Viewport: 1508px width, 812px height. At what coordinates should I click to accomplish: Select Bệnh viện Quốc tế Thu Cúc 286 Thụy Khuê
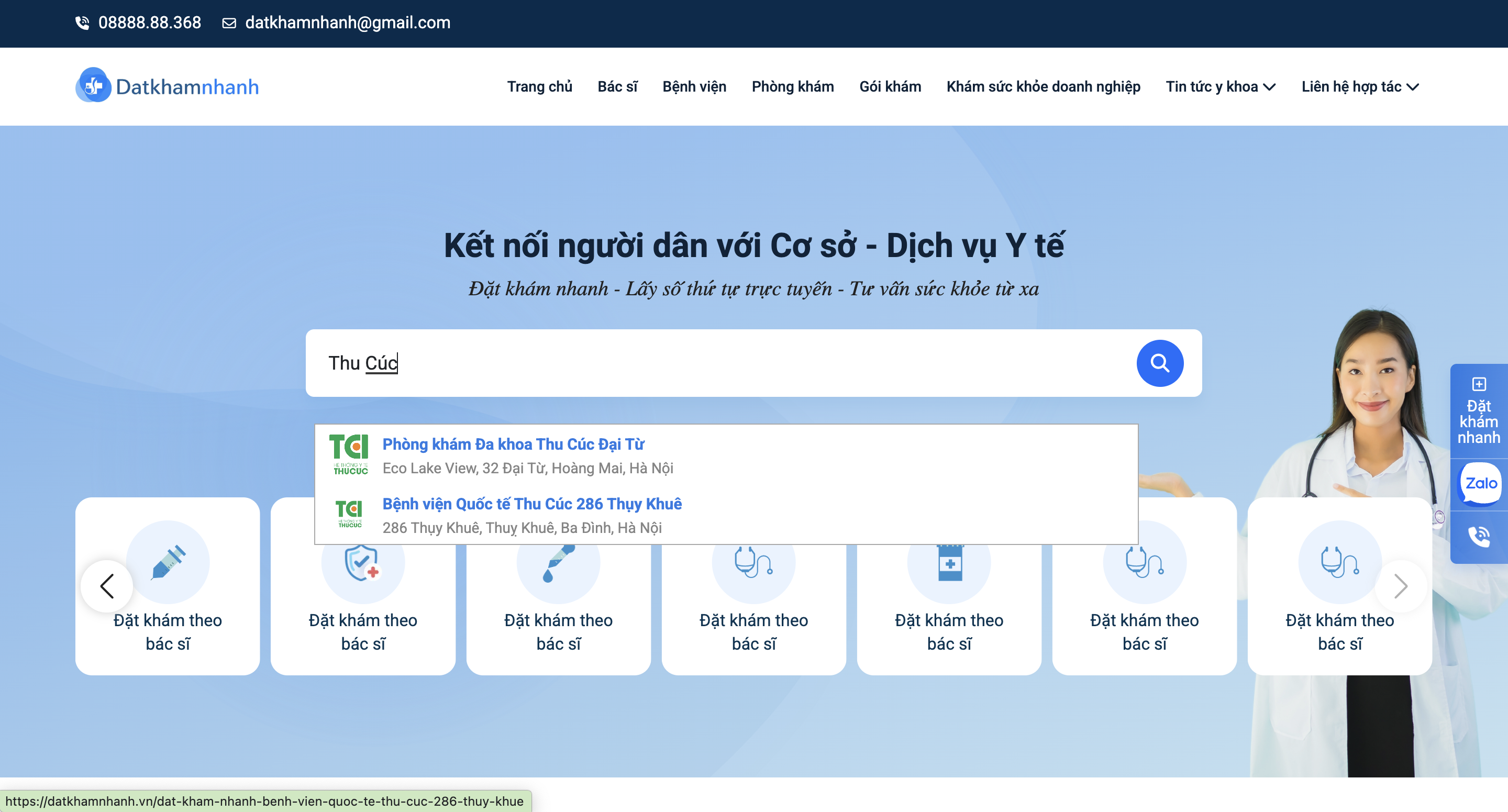click(531, 504)
